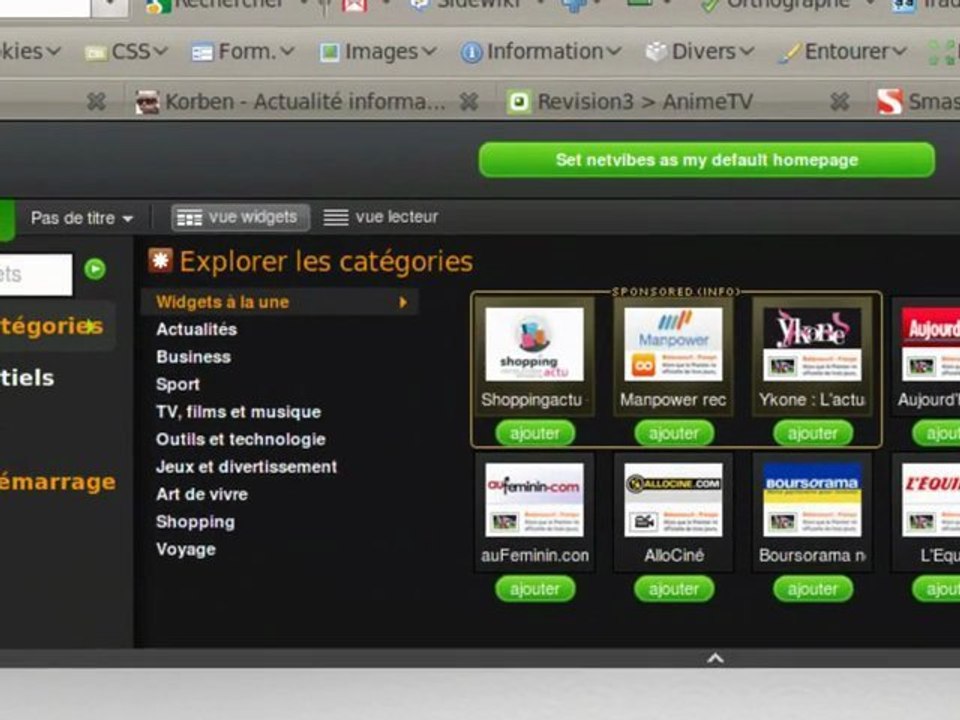The width and height of the screenshot is (960, 720).
Task: Open the Ykone widget thumbnail
Action: [x=812, y=345]
